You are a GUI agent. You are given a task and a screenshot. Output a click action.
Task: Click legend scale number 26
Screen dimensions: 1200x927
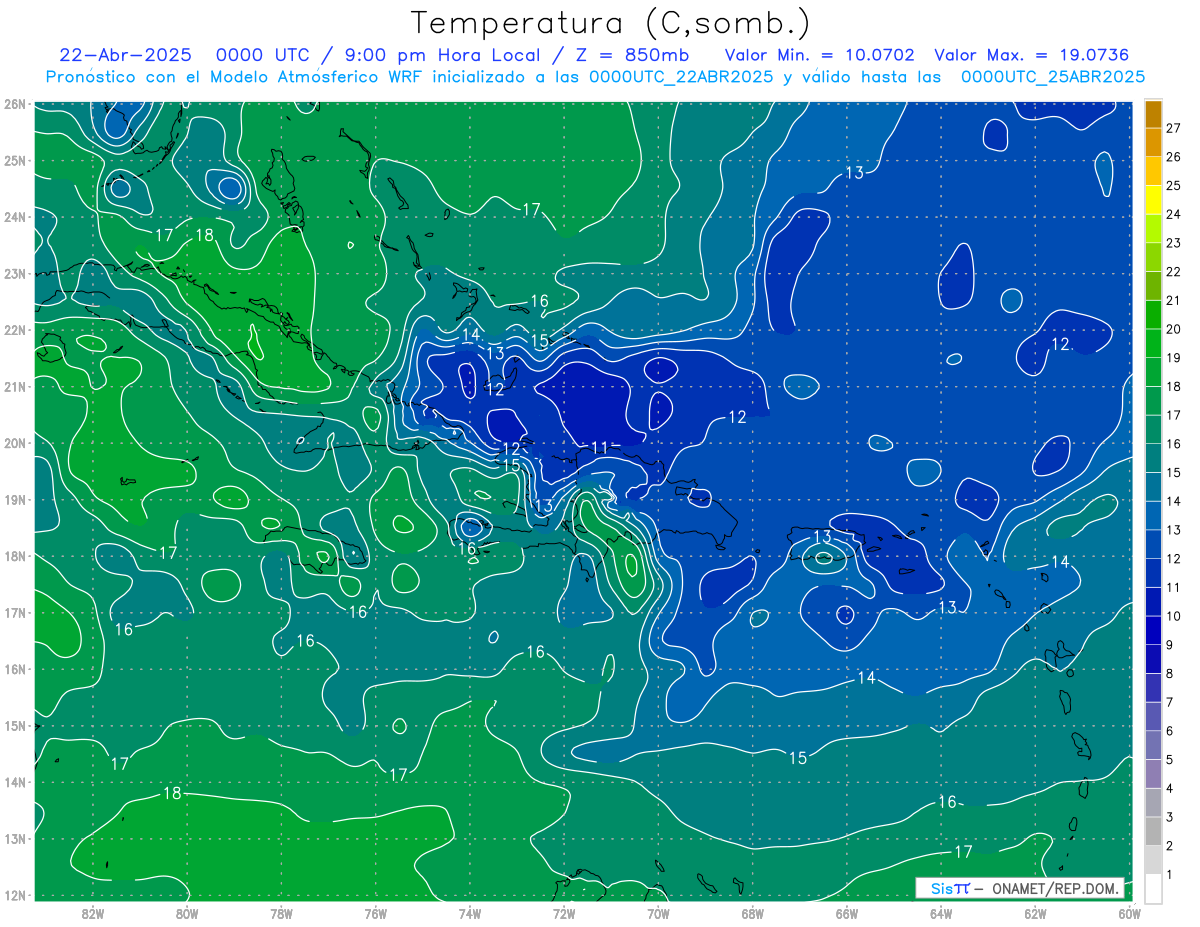(1174, 157)
